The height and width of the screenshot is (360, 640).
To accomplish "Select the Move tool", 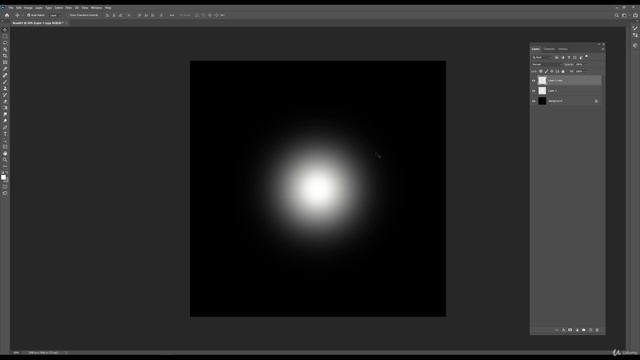I will (5, 30).
